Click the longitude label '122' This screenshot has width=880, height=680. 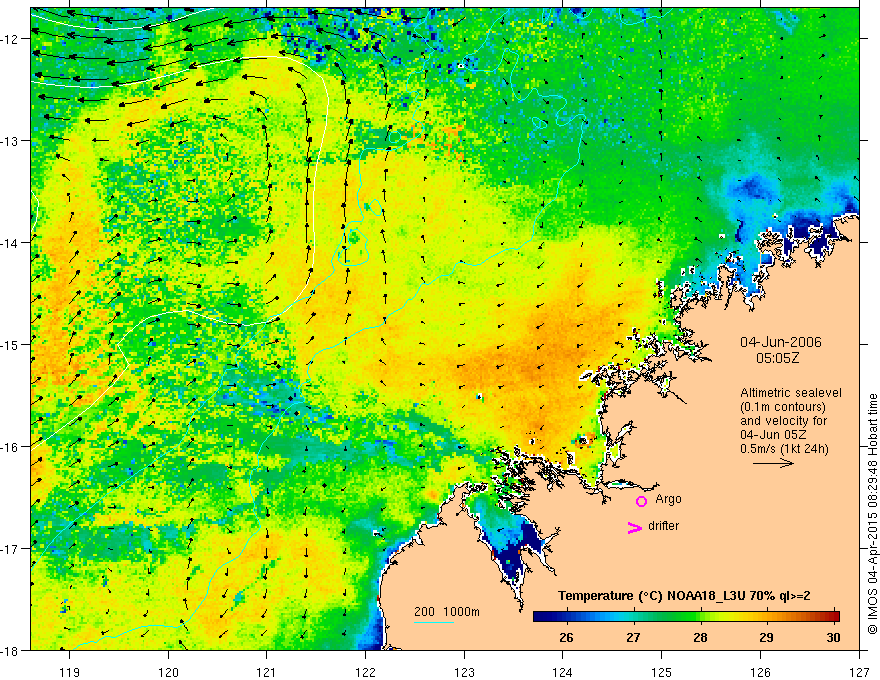click(x=365, y=672)
